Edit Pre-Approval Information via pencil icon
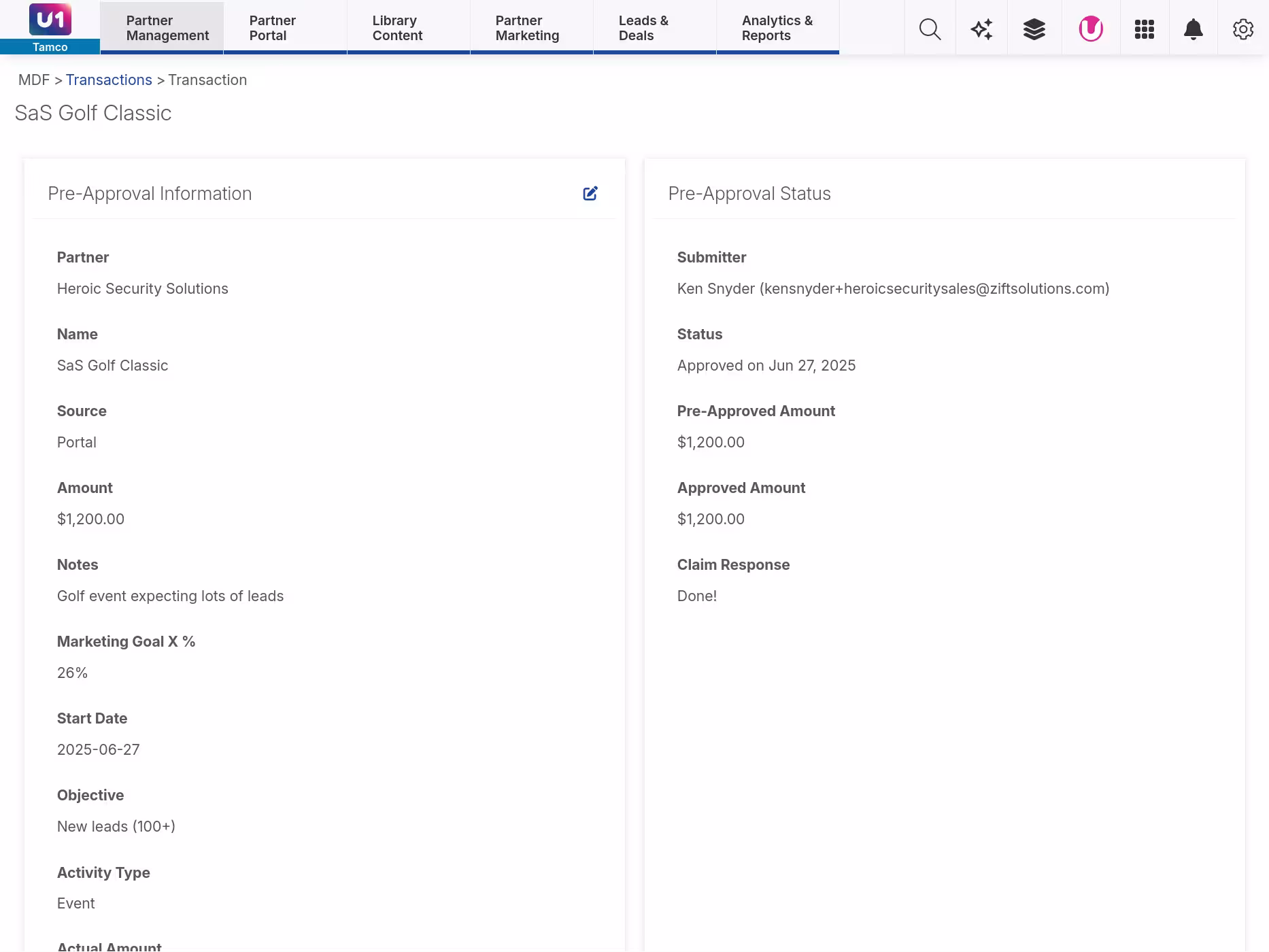This screenshot has width=1269, height=952. 590,194
